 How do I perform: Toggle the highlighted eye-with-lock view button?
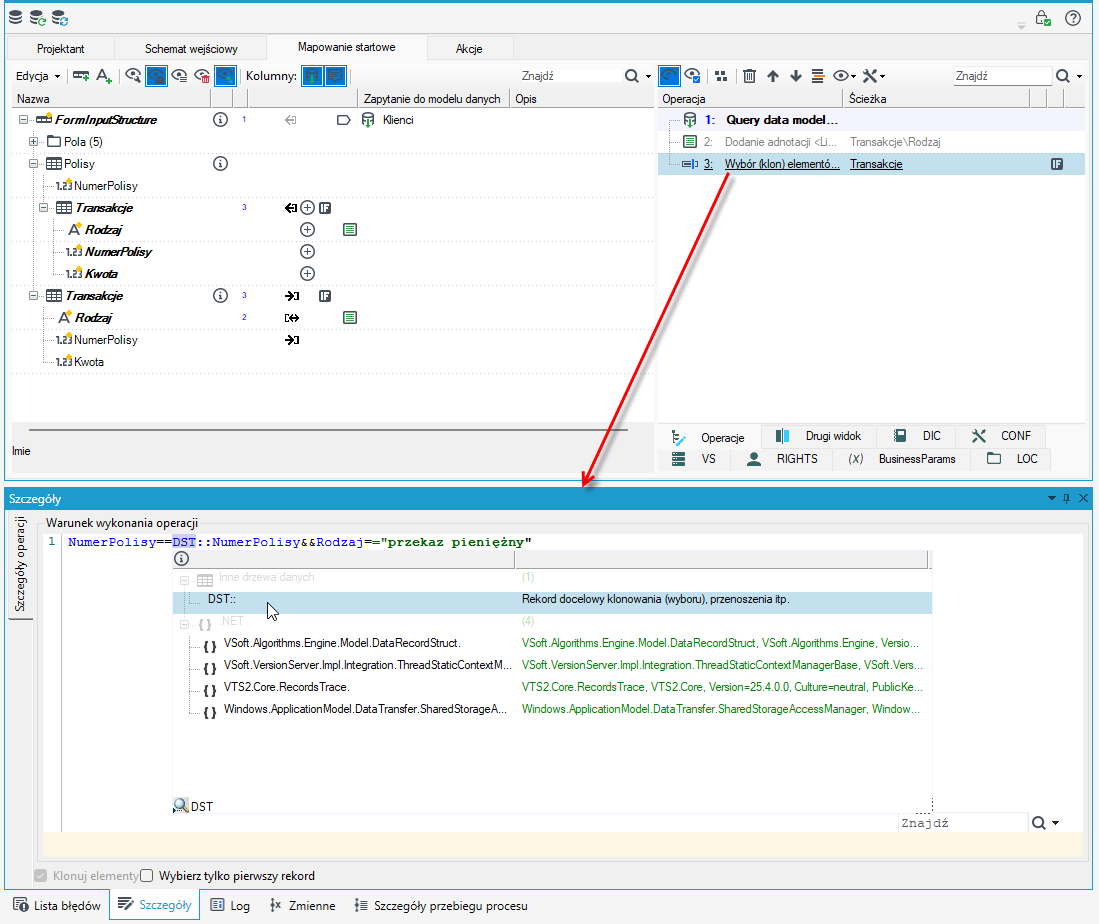coord(156,76)
